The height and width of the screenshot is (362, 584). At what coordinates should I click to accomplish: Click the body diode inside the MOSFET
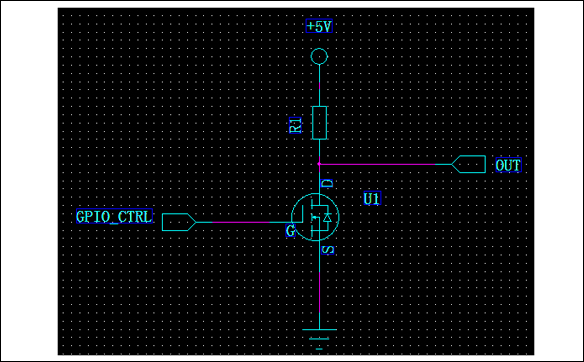(327, 217)
